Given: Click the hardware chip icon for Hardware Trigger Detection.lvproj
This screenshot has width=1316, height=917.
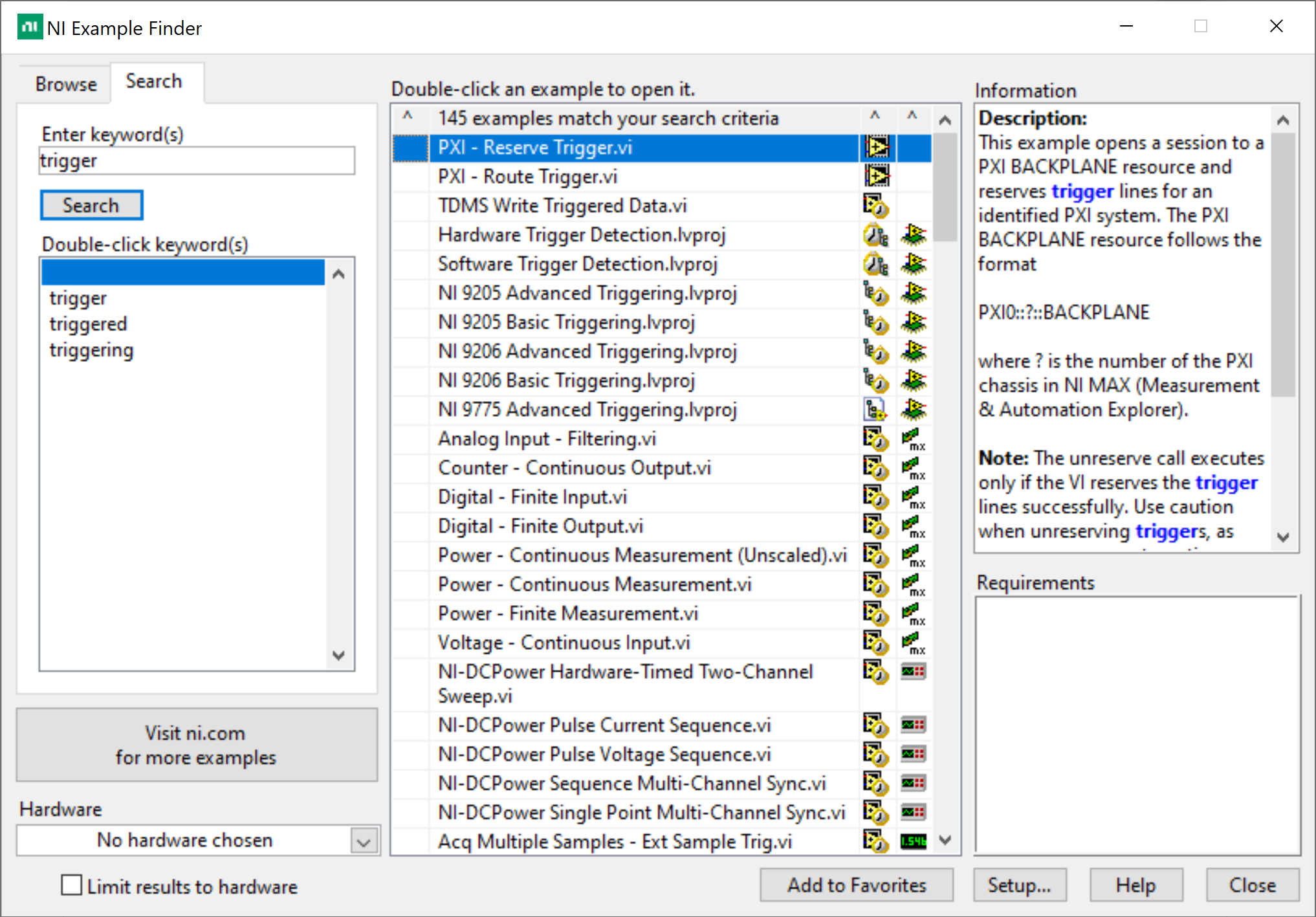Looking at the screenshot, I should 914,235.
